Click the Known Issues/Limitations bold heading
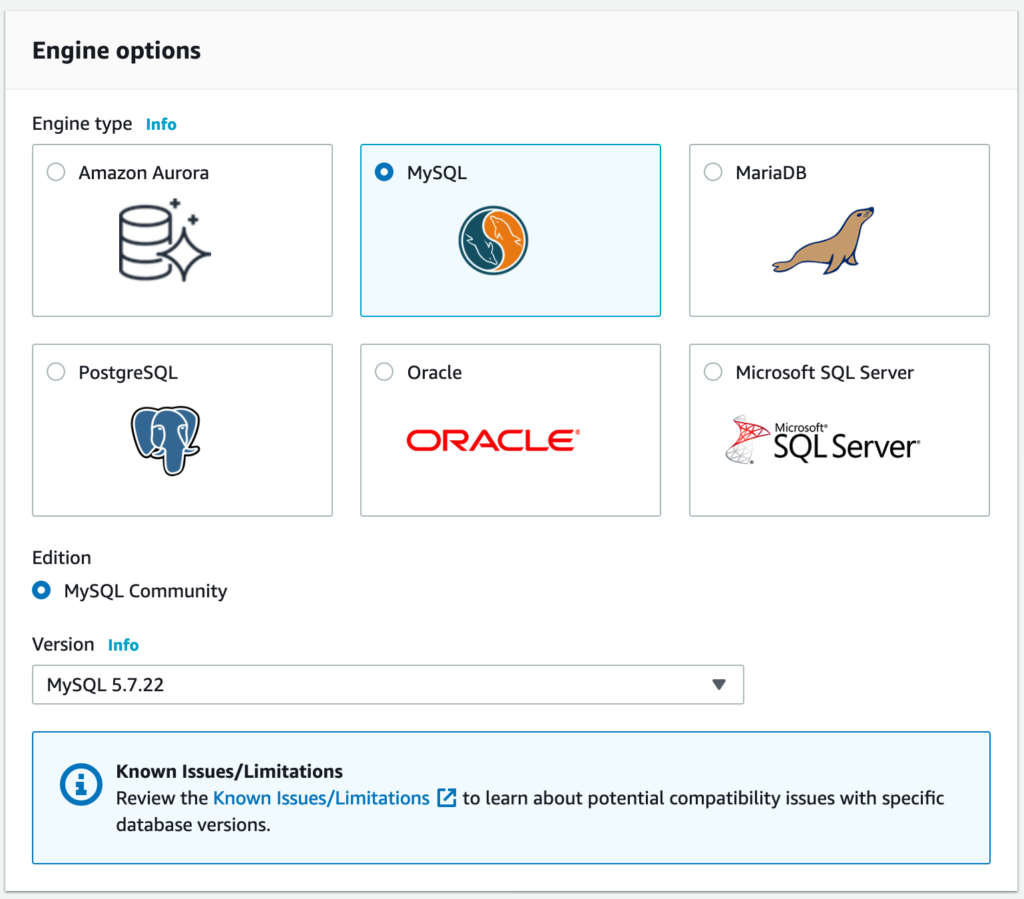The image size is (1024, 899). point(229,771)
